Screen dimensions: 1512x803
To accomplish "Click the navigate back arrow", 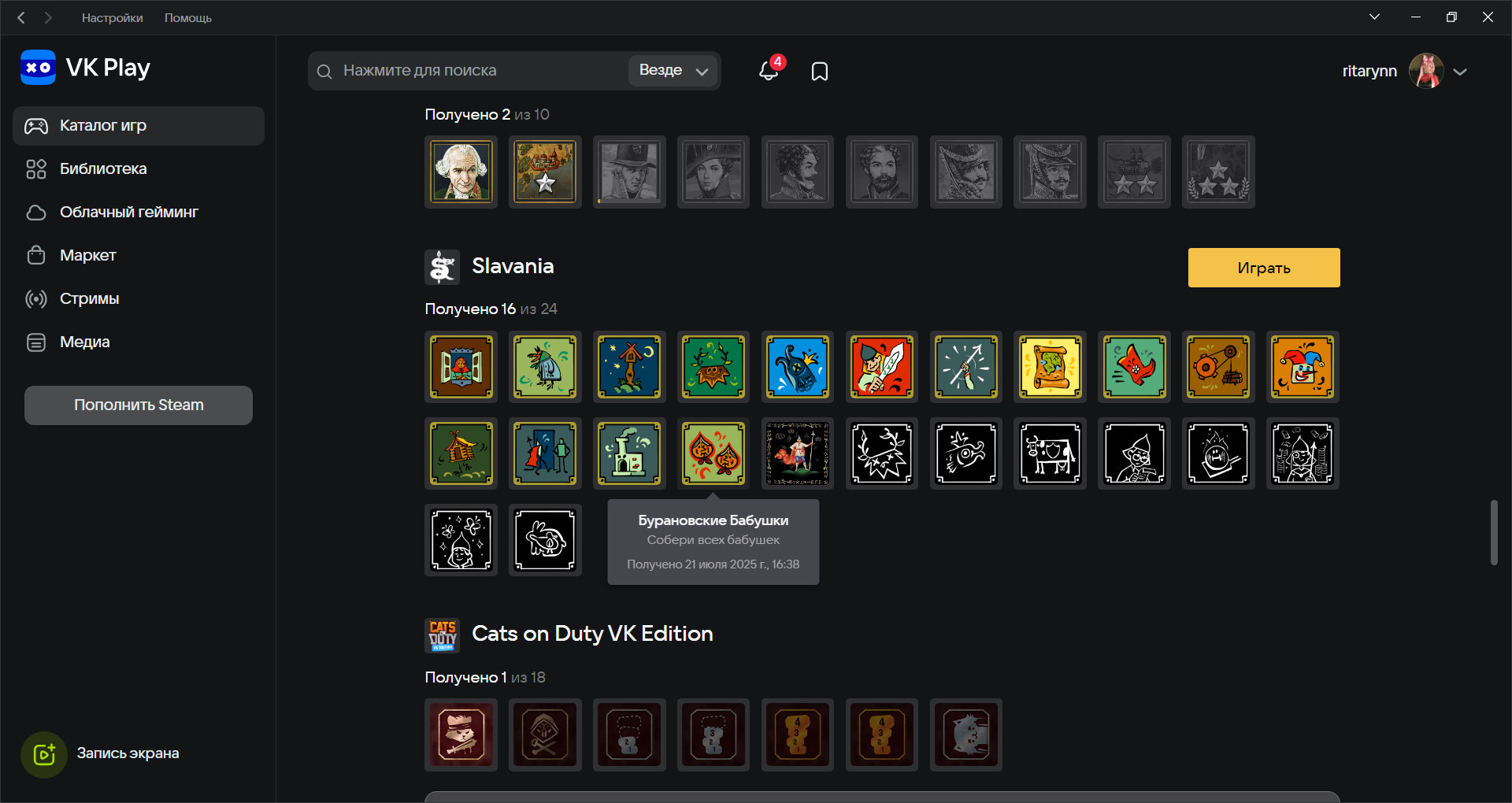I will [22, 17].
